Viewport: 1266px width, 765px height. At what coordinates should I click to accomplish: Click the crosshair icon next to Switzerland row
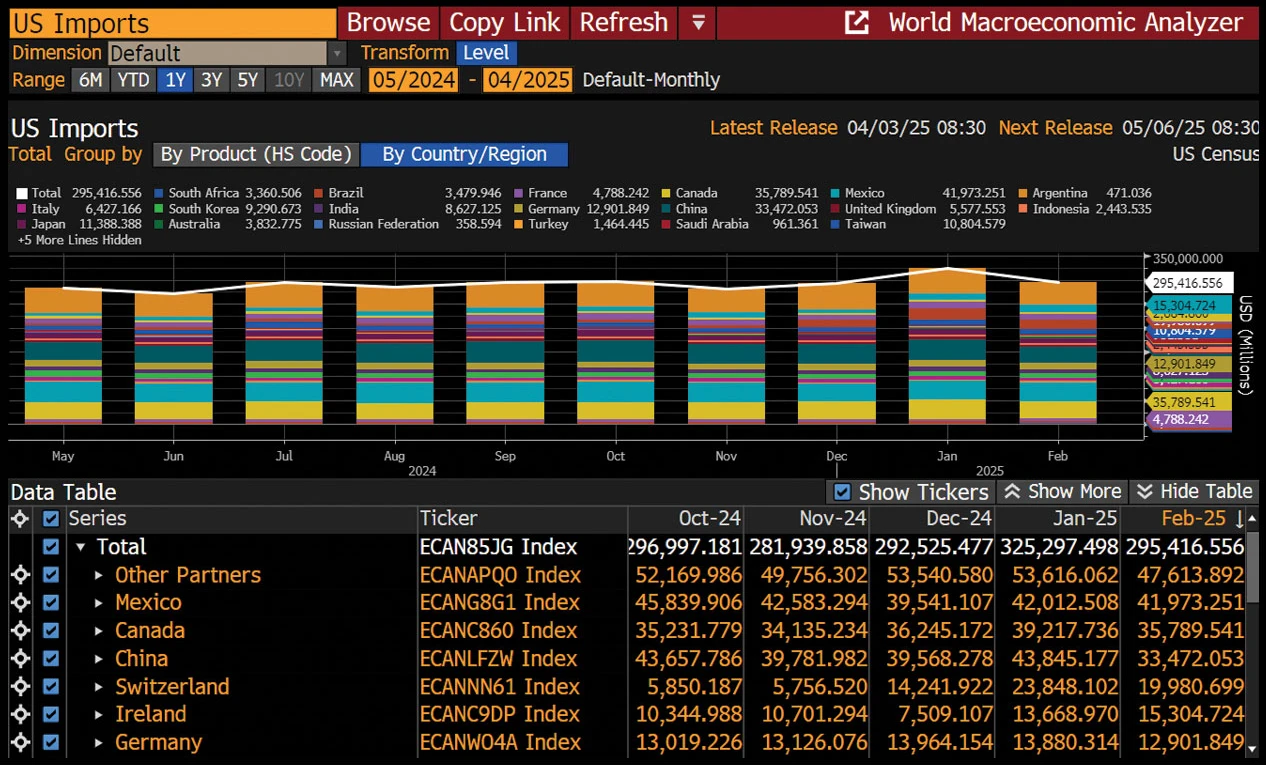(20, 687)
